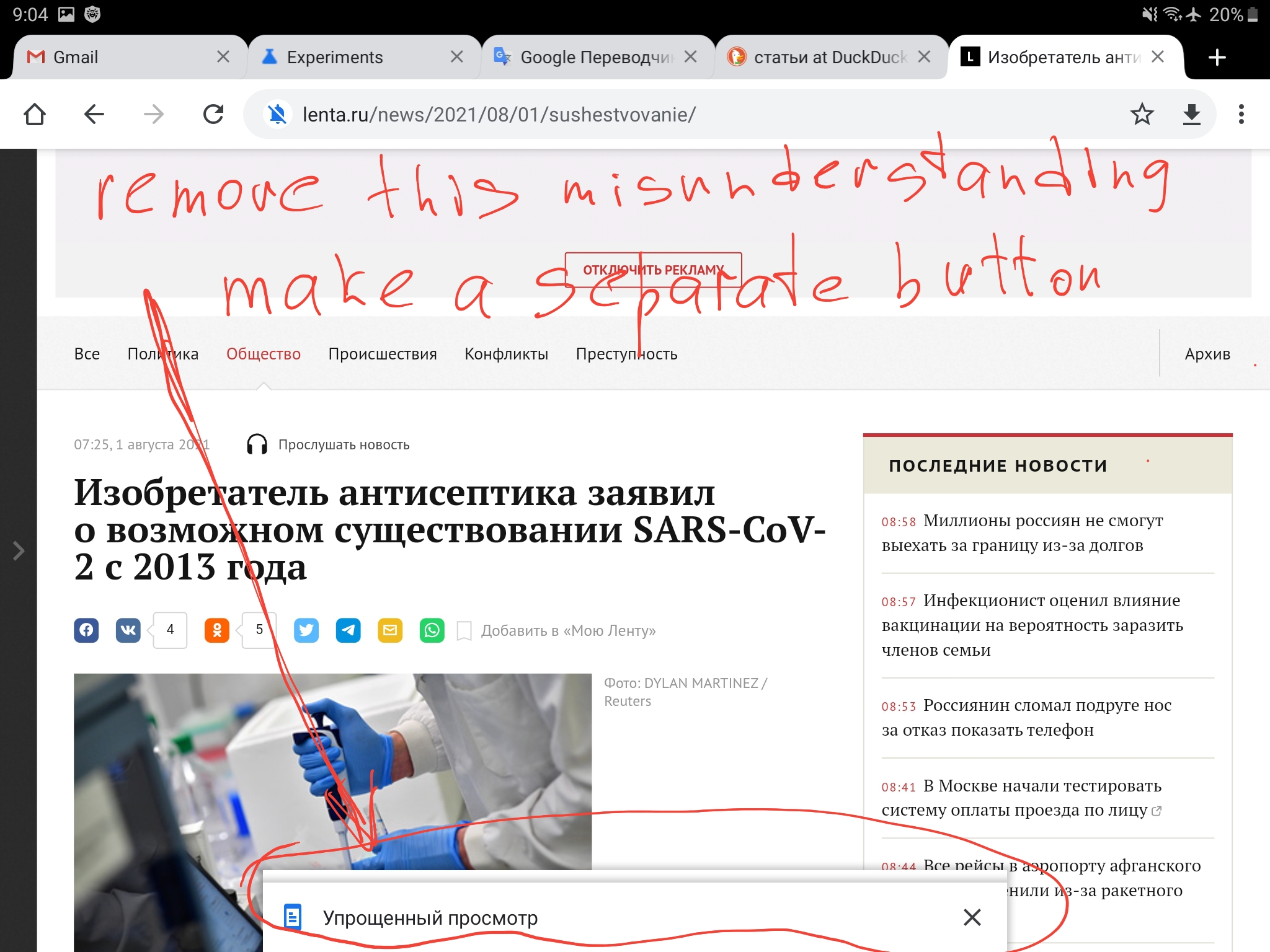
Task: Select the Происшествия section
Action: 383,354
